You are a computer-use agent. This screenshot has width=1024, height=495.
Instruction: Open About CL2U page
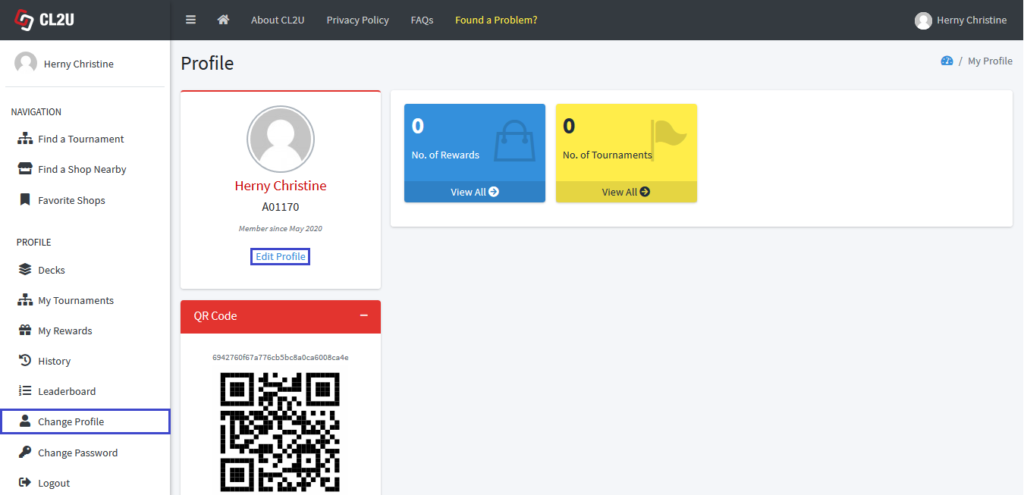(x=278, y=20)
